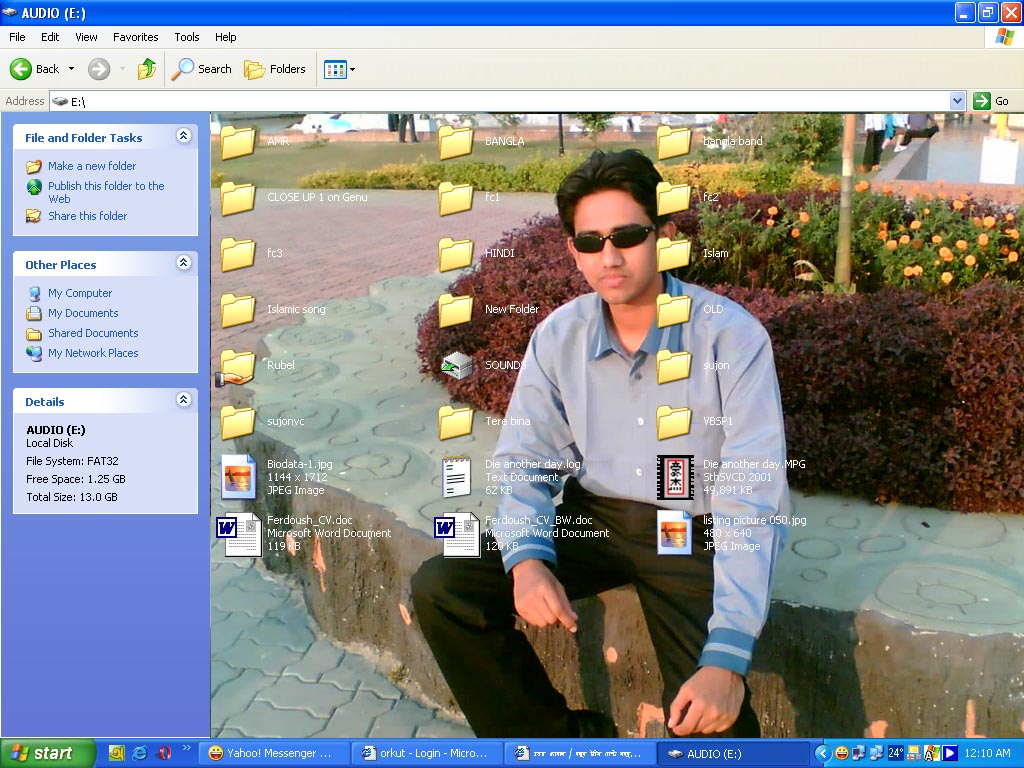1024x768 pixels.
Task: Select the Die another day.log text icon
Action: [456, 477]
